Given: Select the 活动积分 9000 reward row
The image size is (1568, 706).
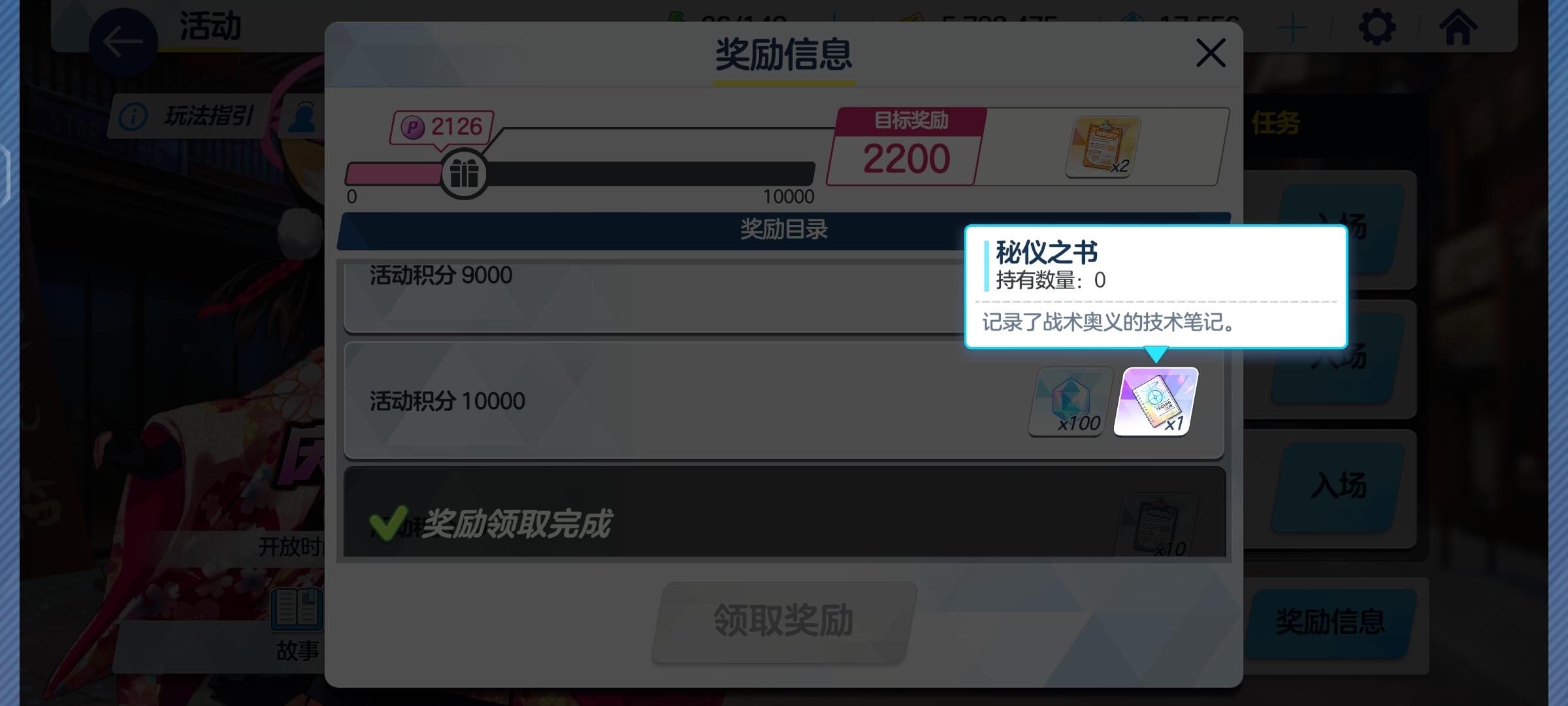Looking at the screenshot, I should [653, 297].
